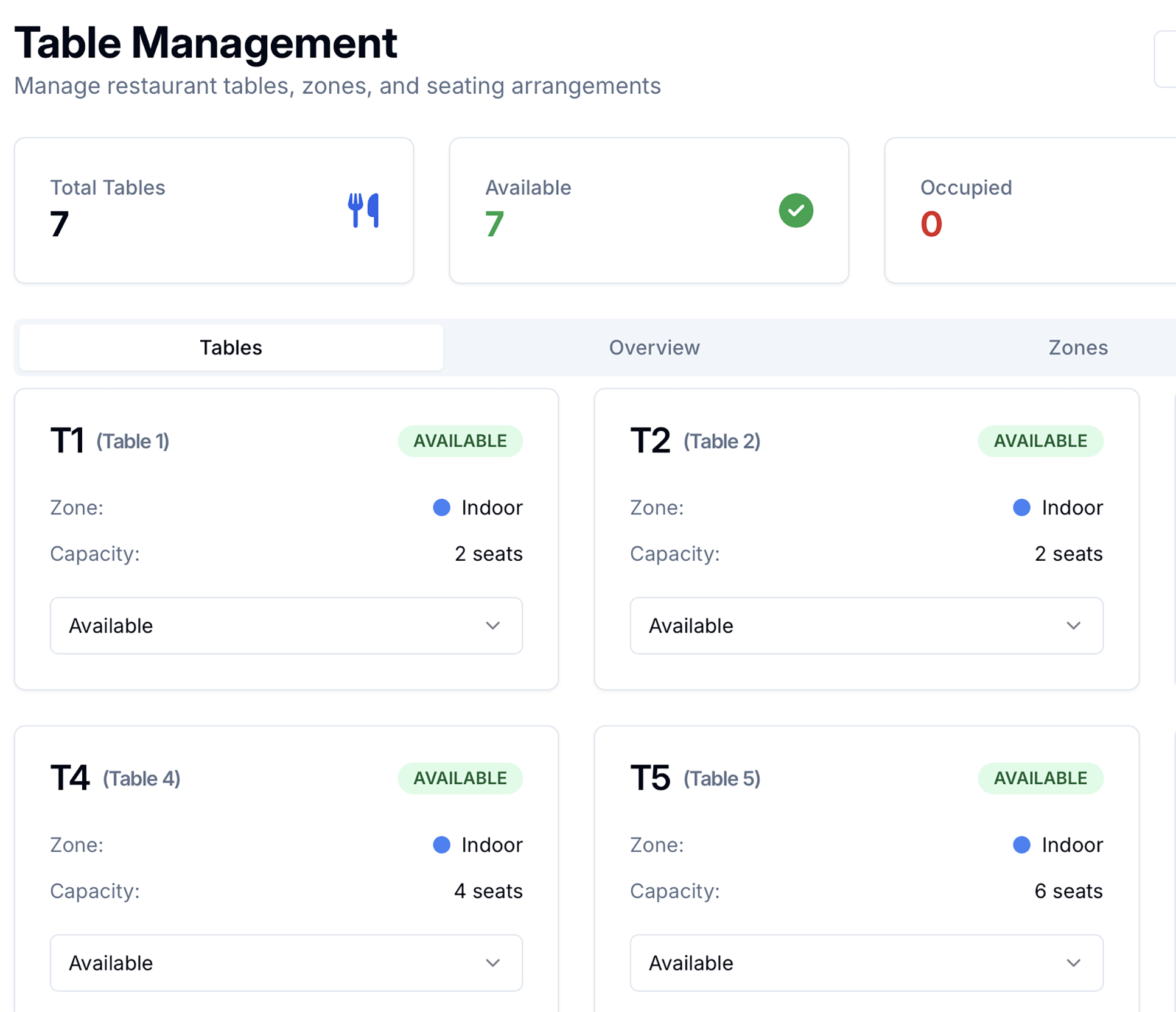Click the fork and knife Total Tables icon
Viewport: 1176px width, 1012px height.
click(x=363, y=210)
